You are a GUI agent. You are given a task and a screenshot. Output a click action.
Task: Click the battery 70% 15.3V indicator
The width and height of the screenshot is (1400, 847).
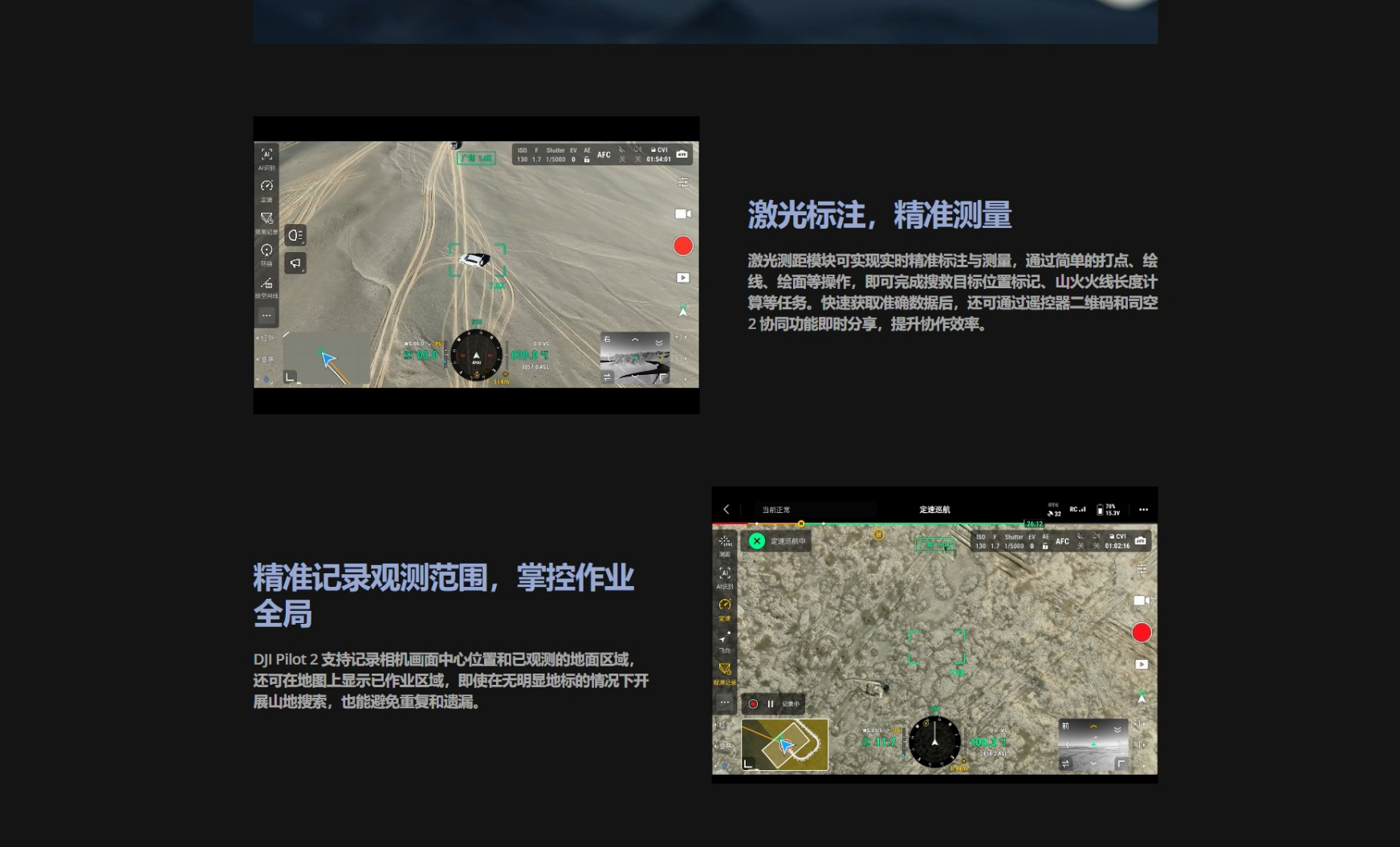1108,510
